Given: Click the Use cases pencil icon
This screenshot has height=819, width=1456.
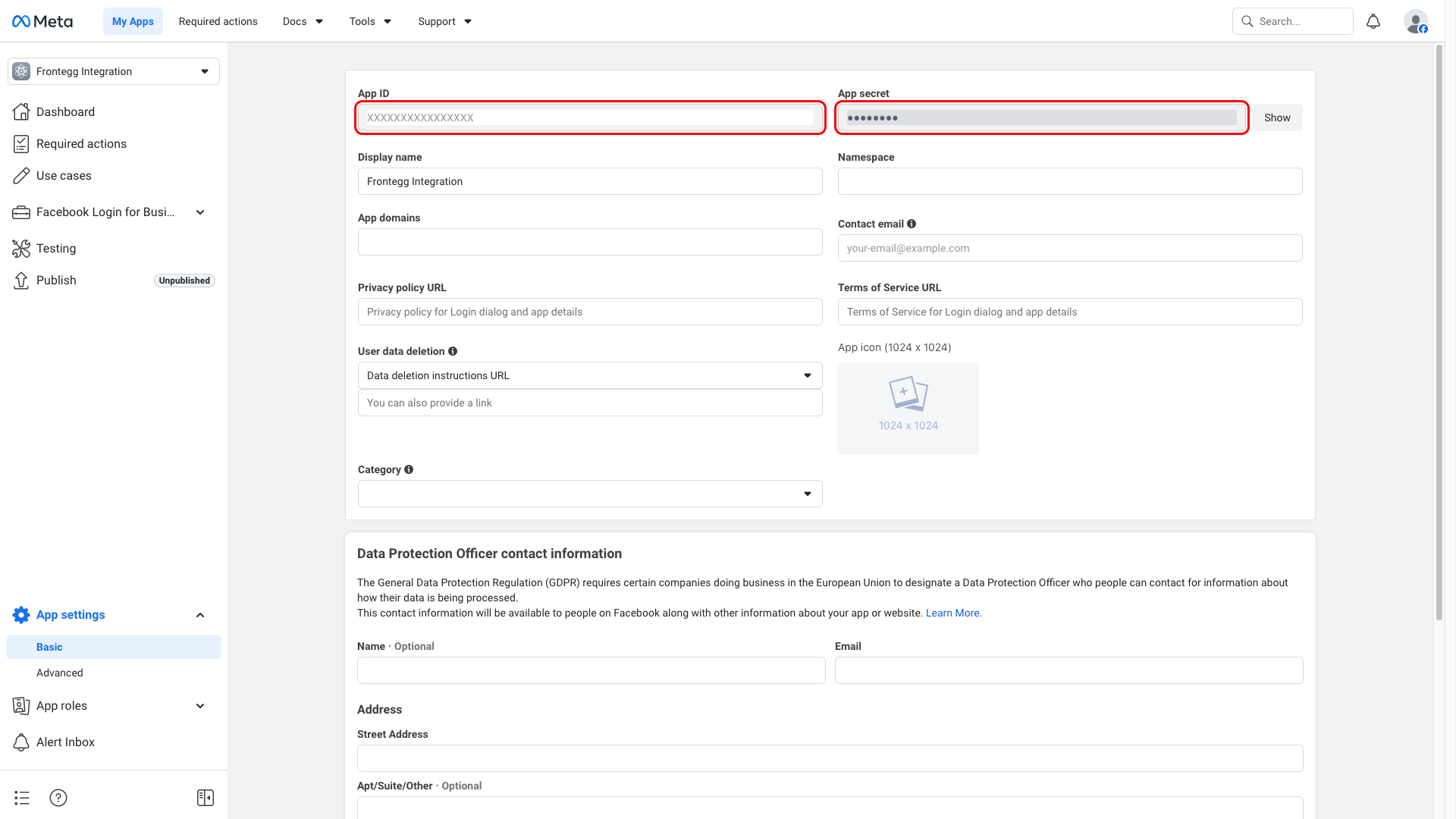Looking at the screenshot, I should pyautogui.click(x=21, y=175).
